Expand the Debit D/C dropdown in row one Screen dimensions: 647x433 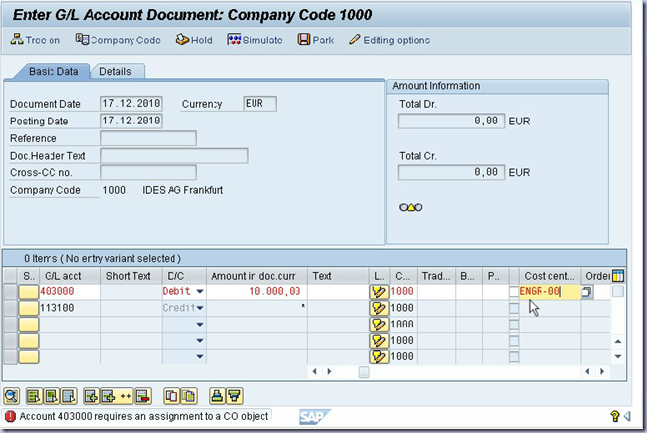coord(199,292)
